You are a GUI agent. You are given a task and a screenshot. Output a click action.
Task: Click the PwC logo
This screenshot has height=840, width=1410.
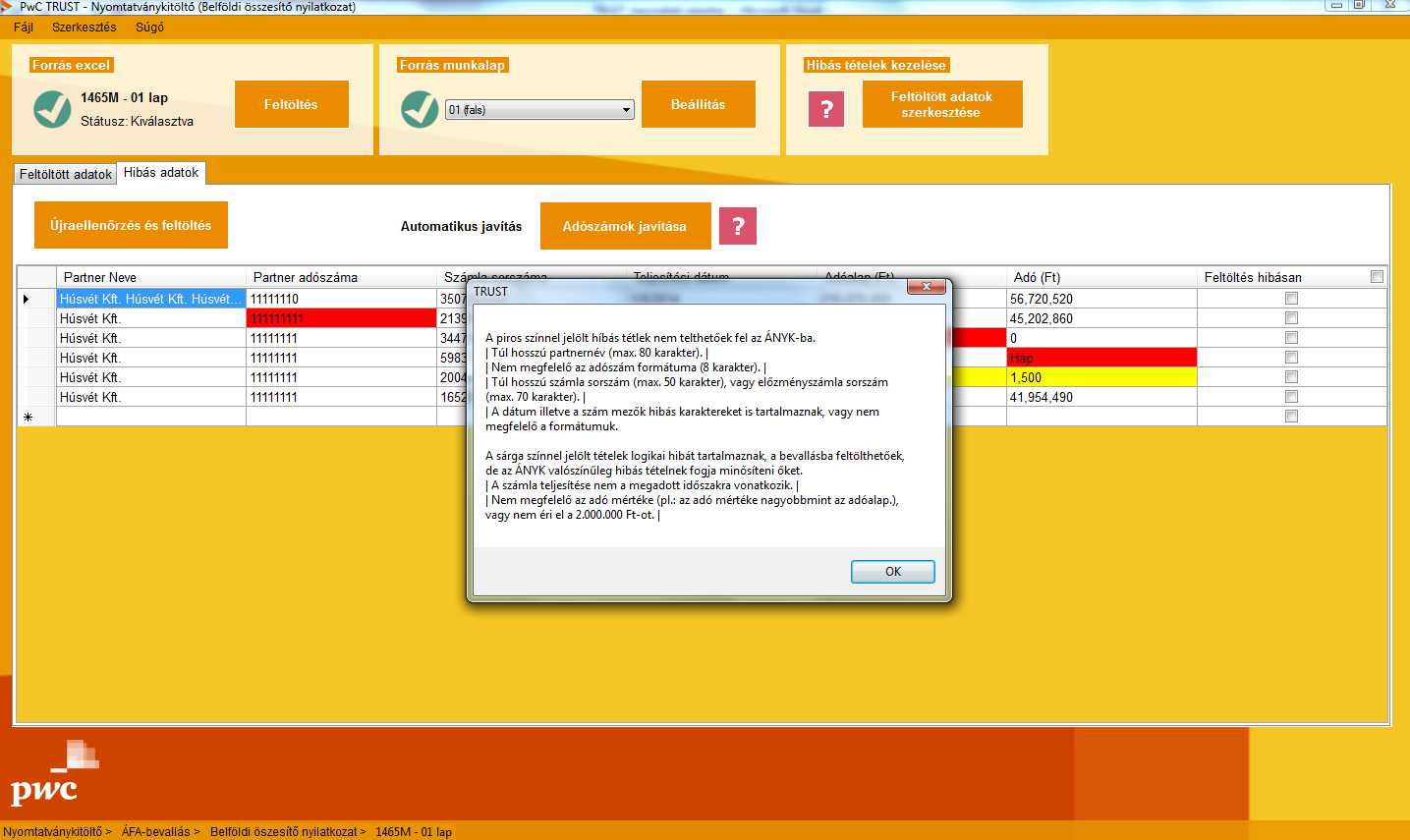coord(54,773)
